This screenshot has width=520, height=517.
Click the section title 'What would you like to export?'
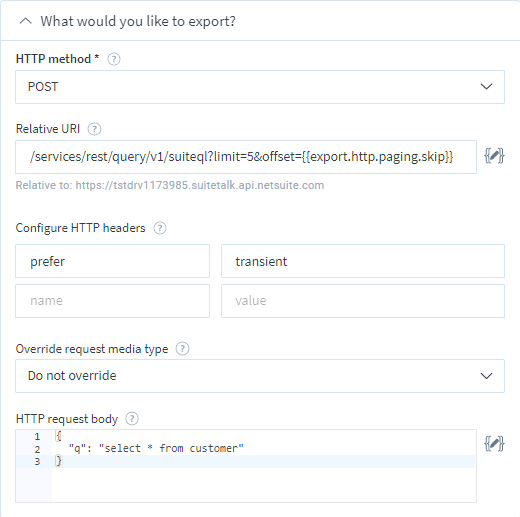[x=138, y=21]
